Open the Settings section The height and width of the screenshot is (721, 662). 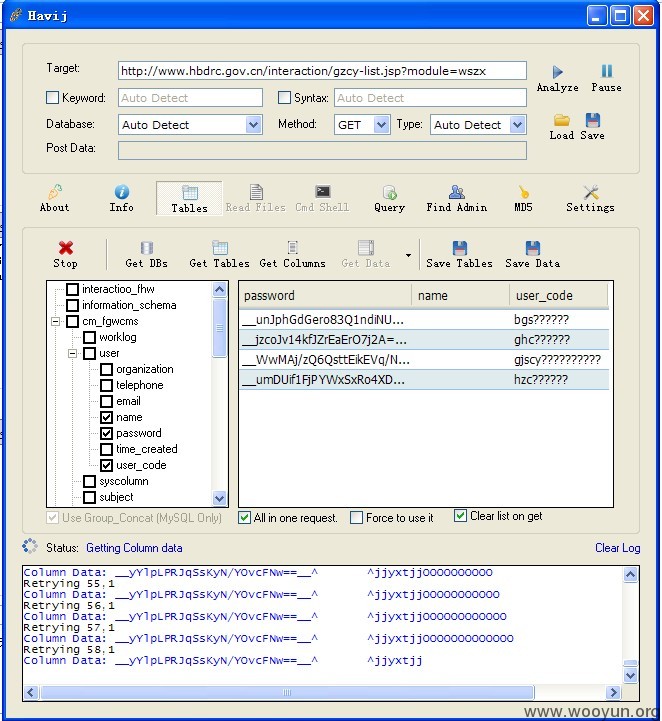tap(590, 199)
